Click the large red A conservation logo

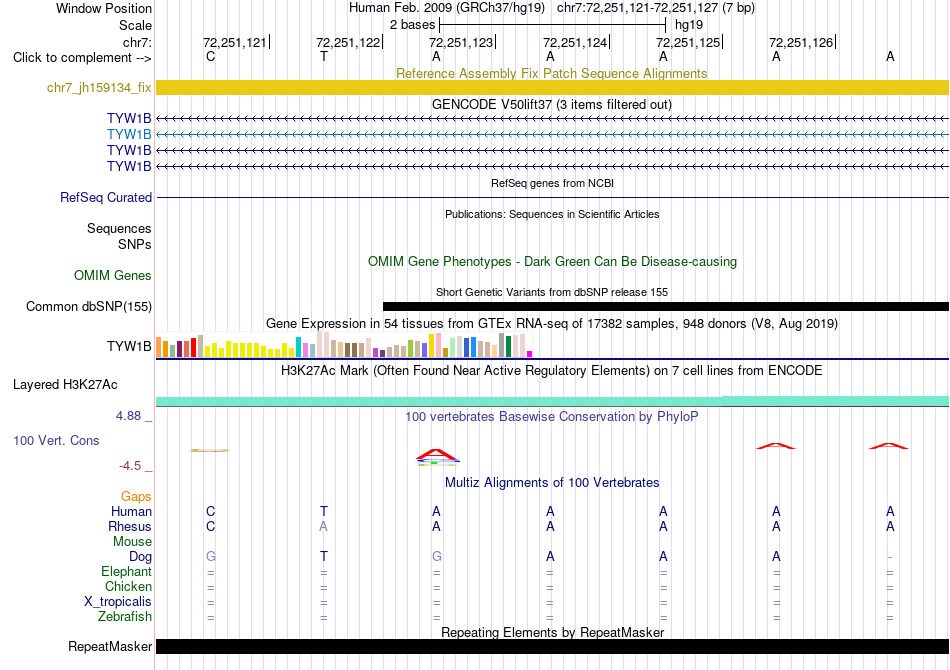tap(436, 454)
